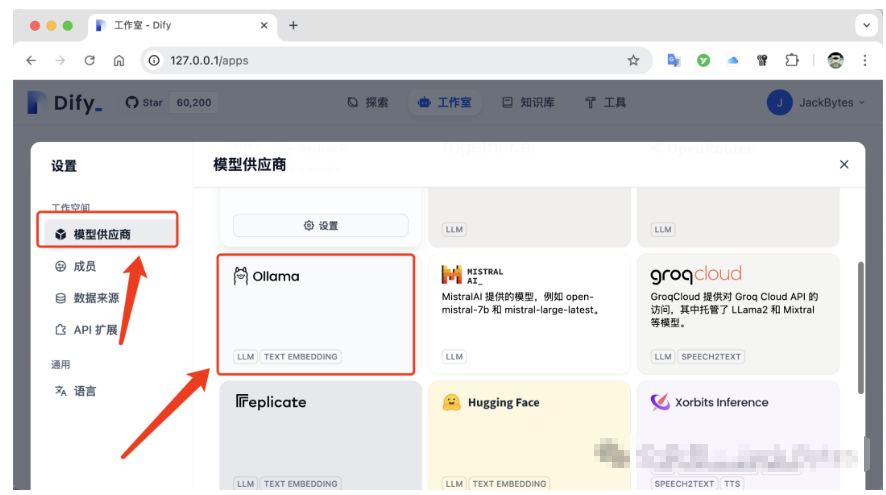Switch to the 探索 tab
The width and height of the screenshot is (886, 495).
pyautogui.click(x=368, y=103)
